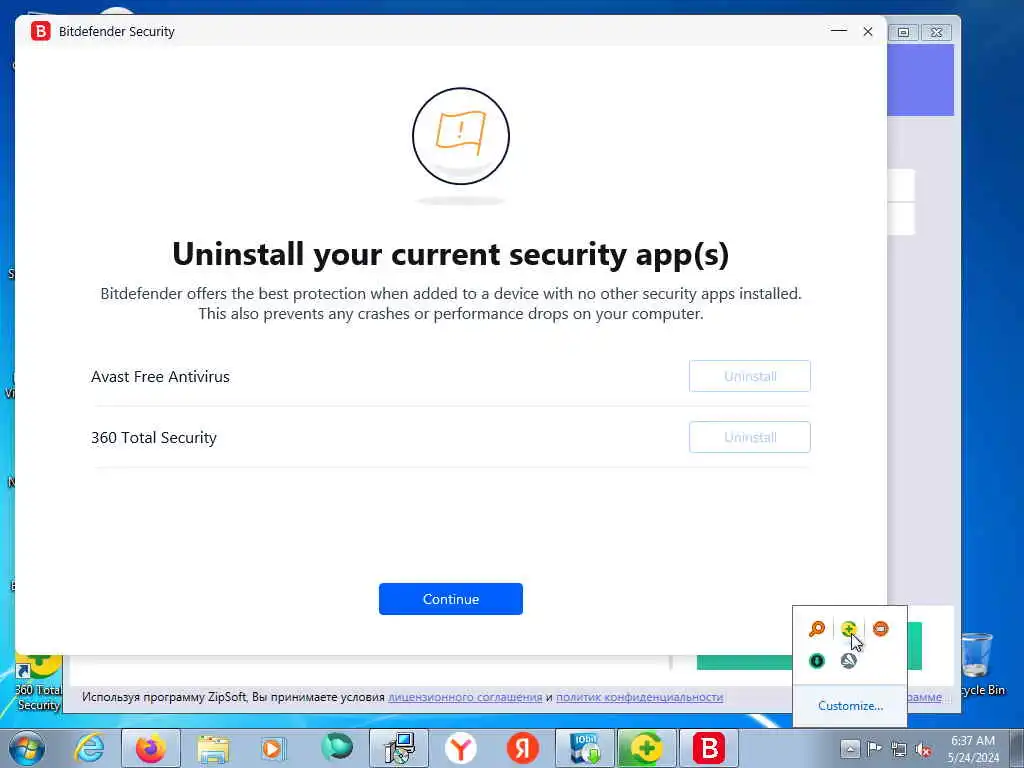This screenshot has height=768, width=1024.
Task: Click the Show desktop strip on taskbar
Action: (x=1018, y=748)
